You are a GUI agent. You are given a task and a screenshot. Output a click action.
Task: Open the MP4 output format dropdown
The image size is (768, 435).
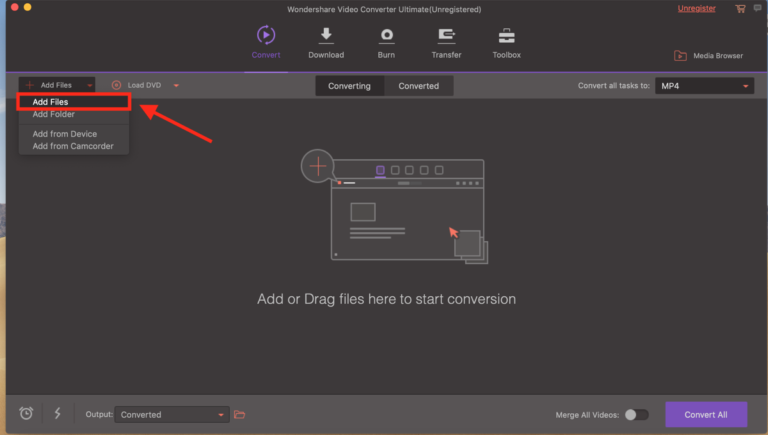(705, 86)
